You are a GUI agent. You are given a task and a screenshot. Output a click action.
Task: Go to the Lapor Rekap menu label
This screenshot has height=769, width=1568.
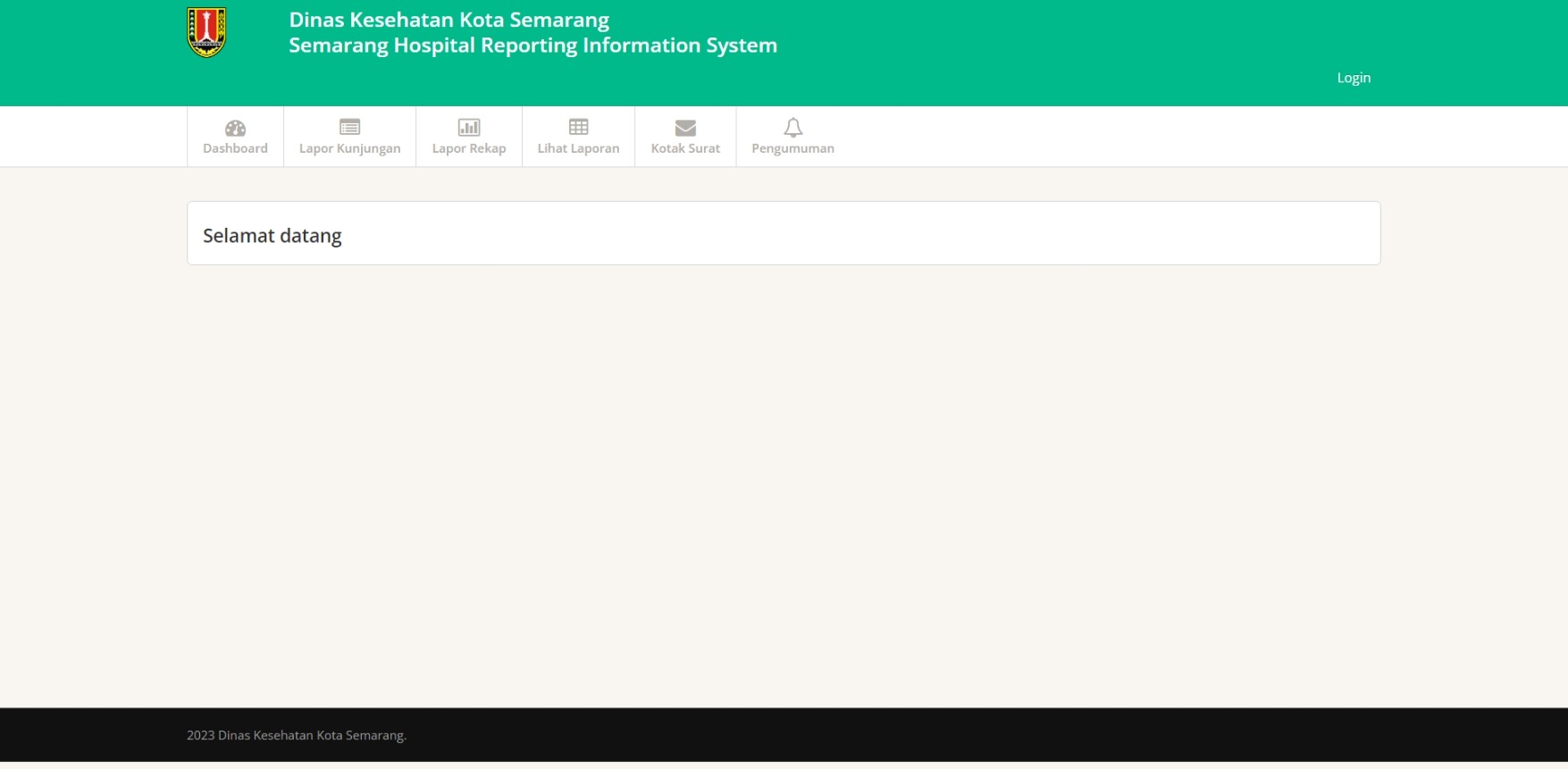click(x=469, y=148)
